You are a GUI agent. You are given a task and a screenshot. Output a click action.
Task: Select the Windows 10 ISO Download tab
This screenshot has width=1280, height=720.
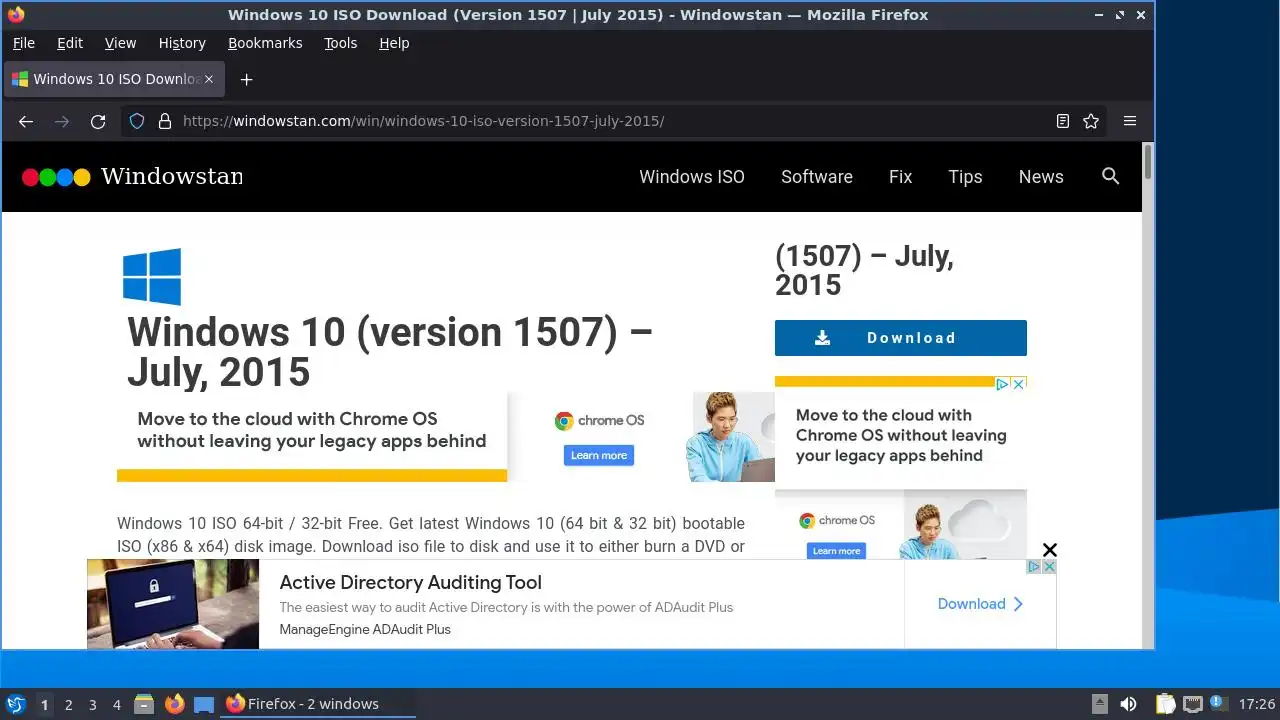click(114, 79)
